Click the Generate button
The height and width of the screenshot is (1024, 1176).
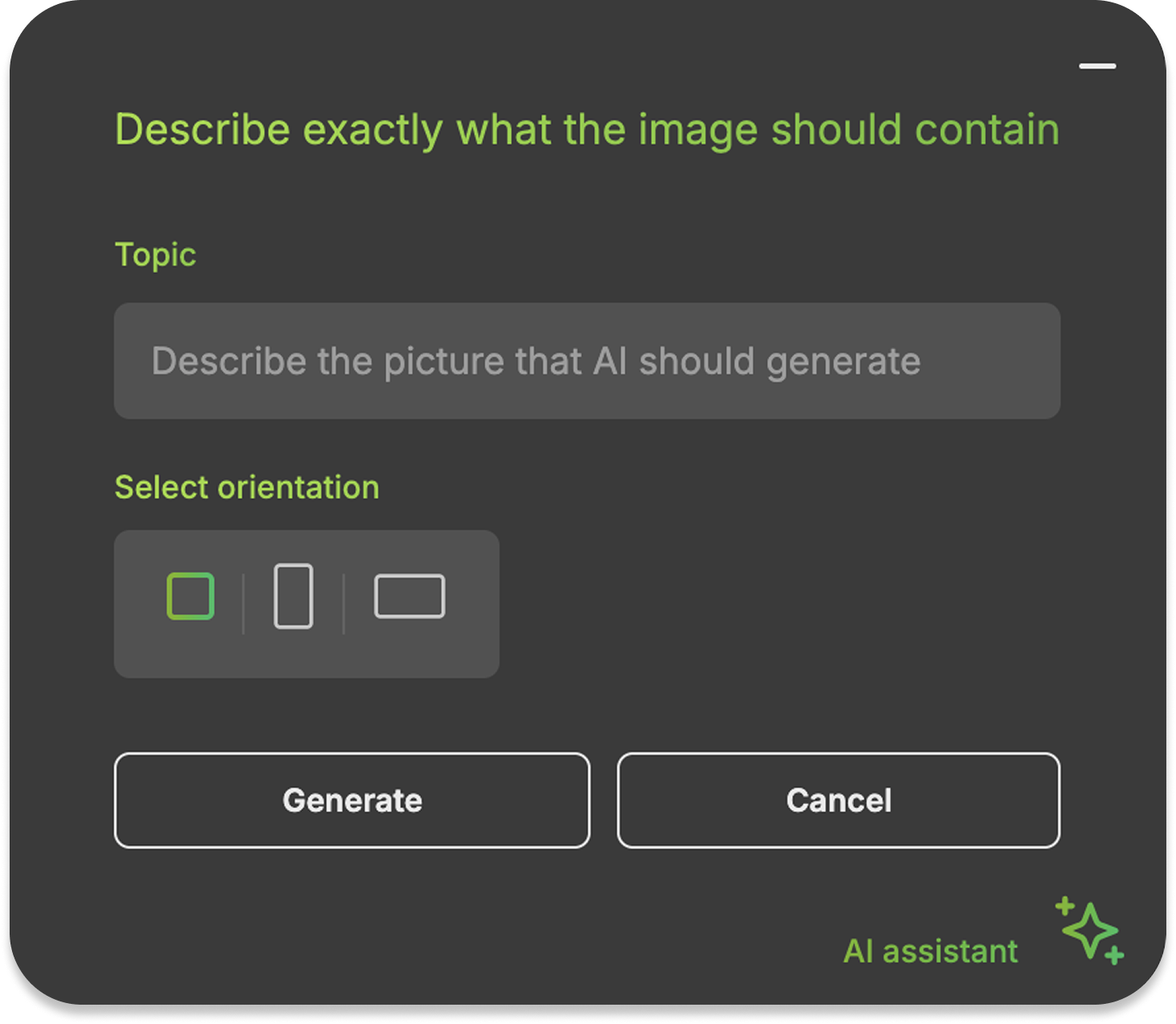[x=352, y=800]
